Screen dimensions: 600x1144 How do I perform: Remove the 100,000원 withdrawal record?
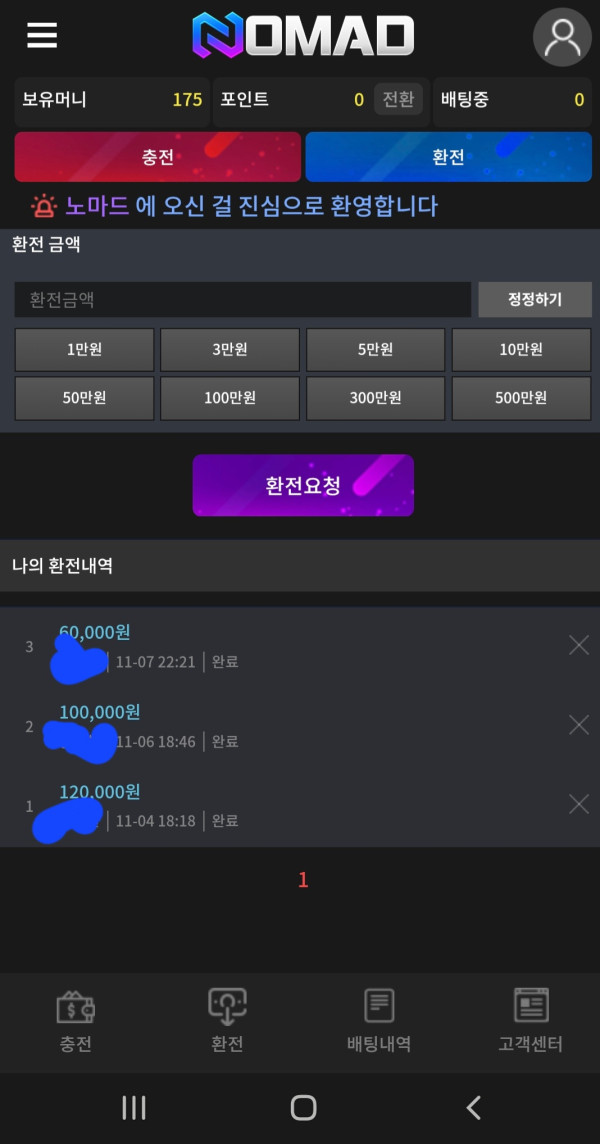point(579,724)
